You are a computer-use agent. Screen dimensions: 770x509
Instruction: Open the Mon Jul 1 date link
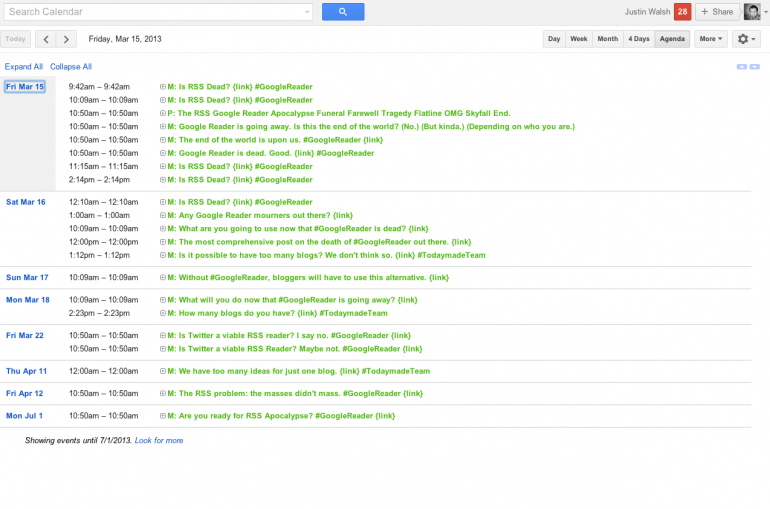pos(24,416)
